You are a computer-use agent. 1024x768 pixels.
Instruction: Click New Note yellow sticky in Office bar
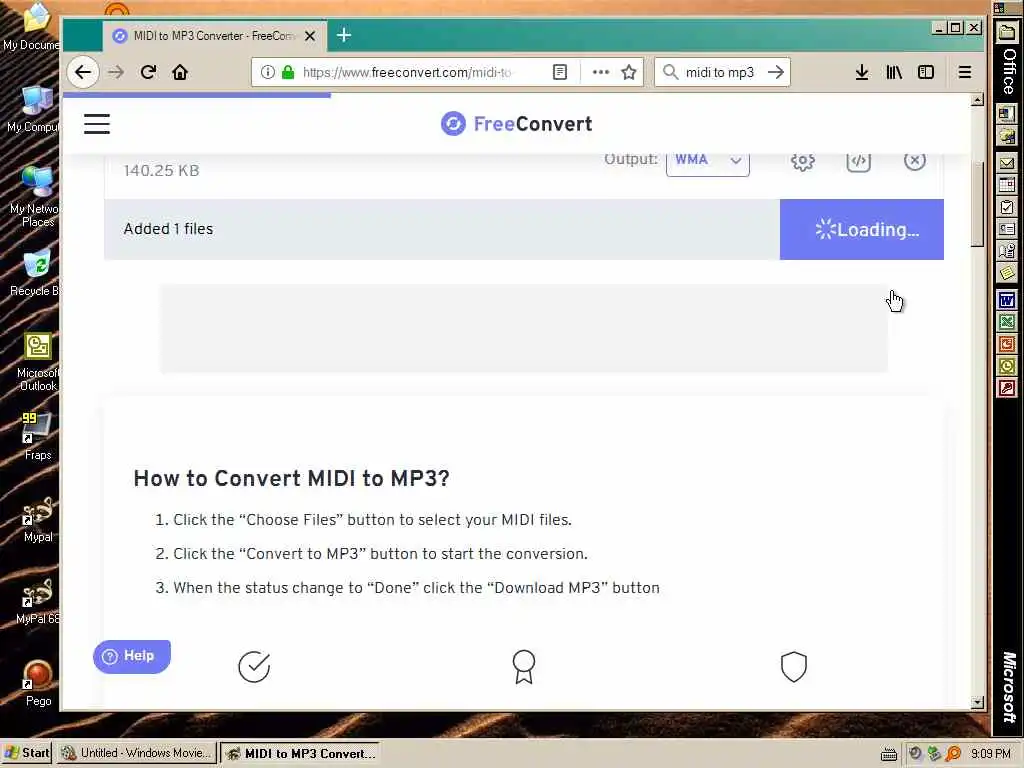pyautogui.click(x=1006, y=273)
